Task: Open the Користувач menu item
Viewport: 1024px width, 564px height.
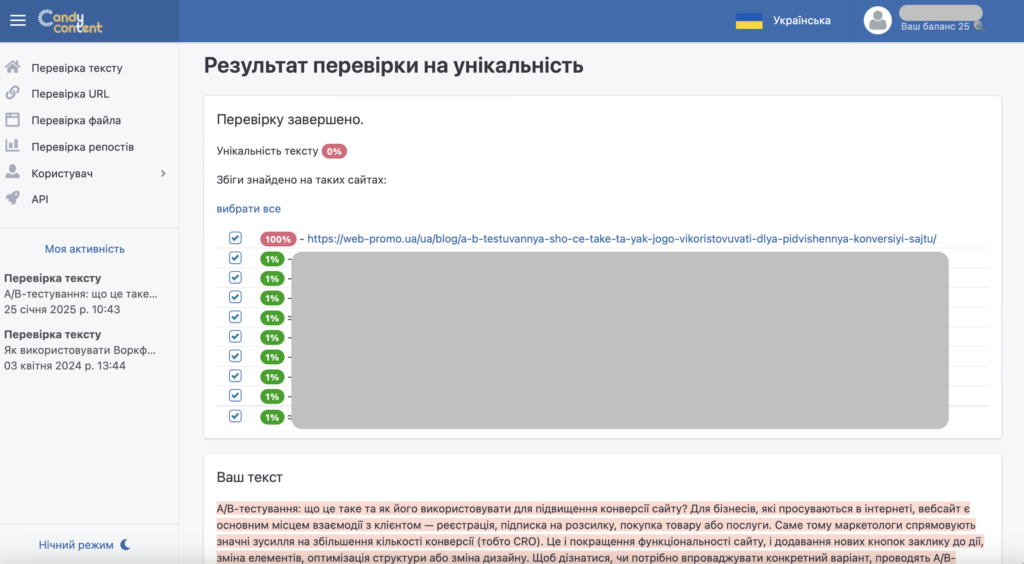Action: (x=62, y=173)
